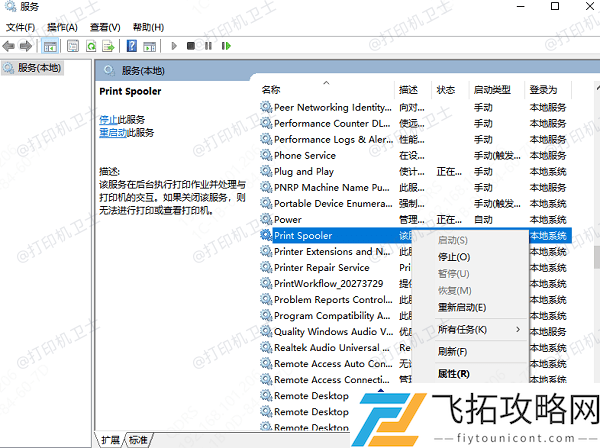Select Performance Logs & Aler... service
The height and width of the screenshot is (448, 600).
click(x=415, y=139)
